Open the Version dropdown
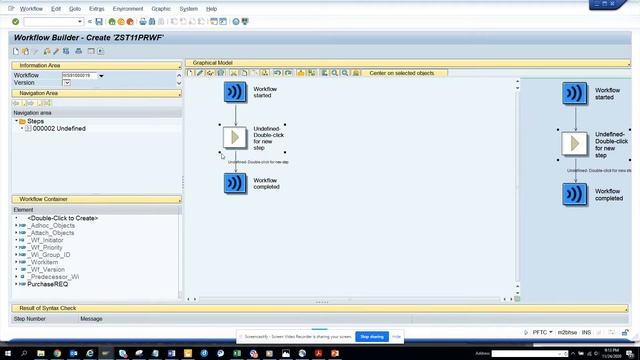 pos(67,83)
